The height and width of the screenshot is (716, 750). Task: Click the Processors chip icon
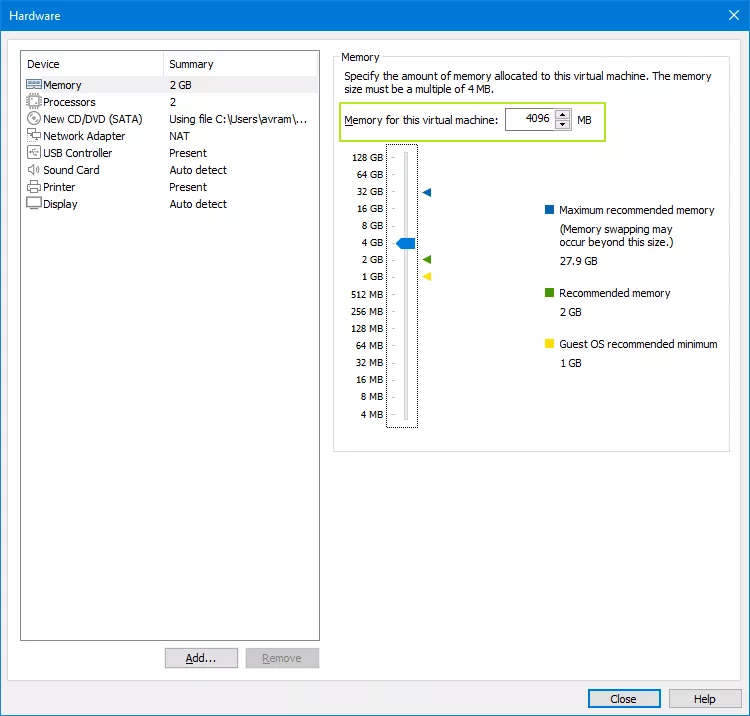coord(34,101)
